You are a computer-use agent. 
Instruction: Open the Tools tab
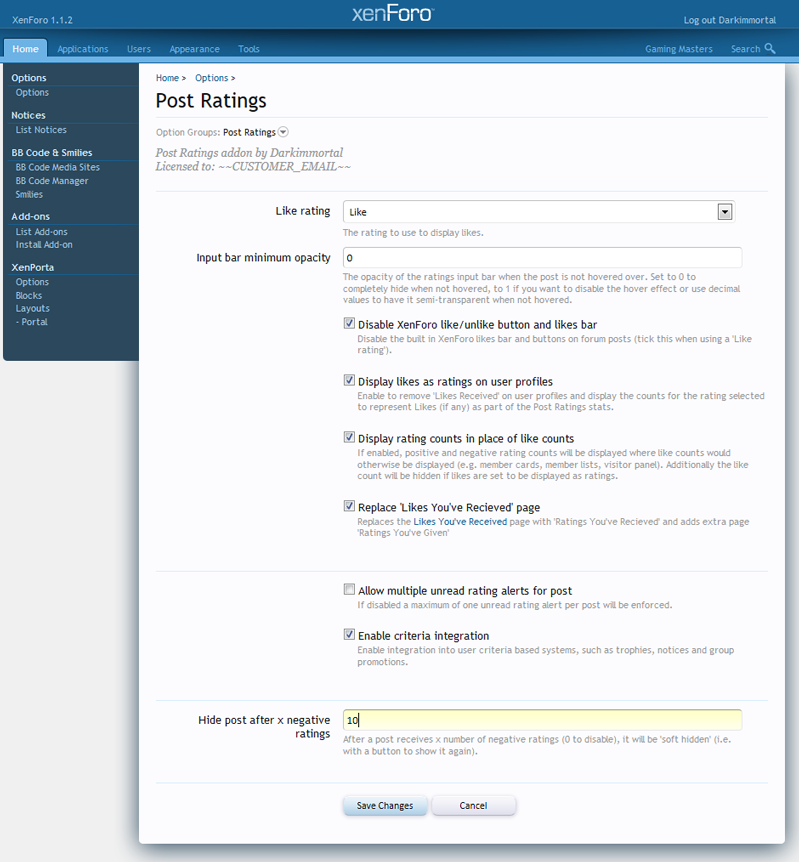click(x=249, y=49)
